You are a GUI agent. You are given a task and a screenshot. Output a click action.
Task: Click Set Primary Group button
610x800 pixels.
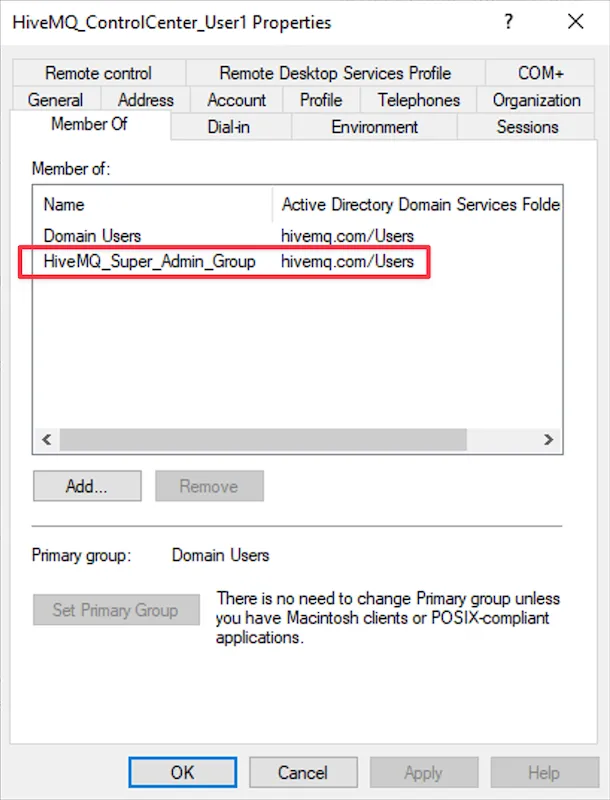pyautogui.click(x=116, y=610)
